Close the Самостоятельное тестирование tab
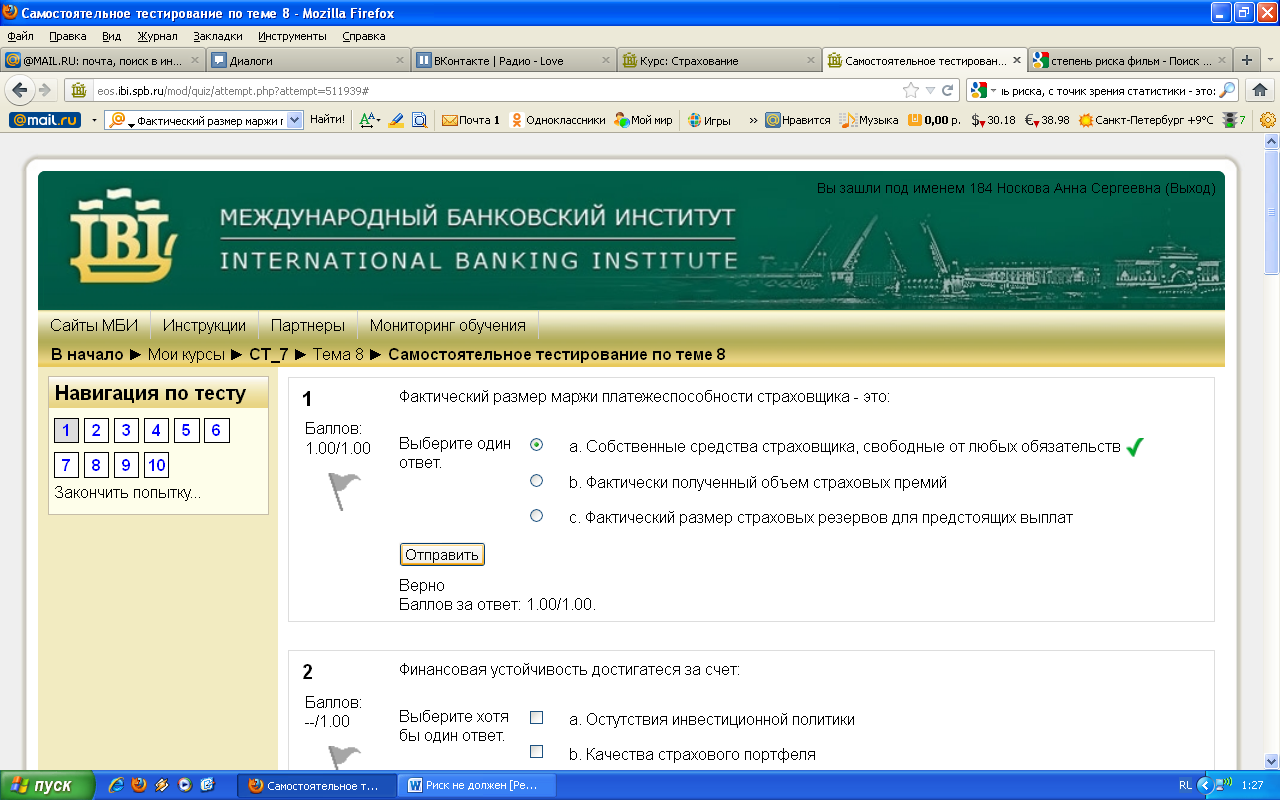 pos(1017,60)
